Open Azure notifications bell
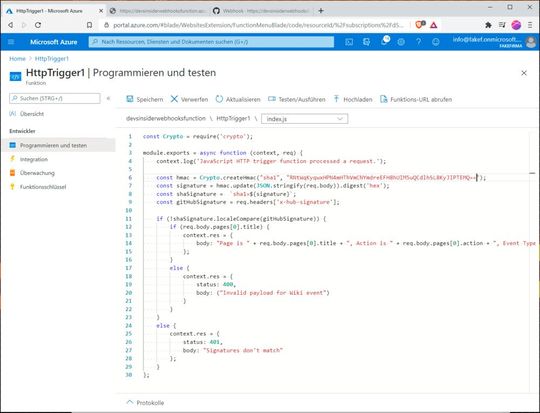 coord(384,41)
